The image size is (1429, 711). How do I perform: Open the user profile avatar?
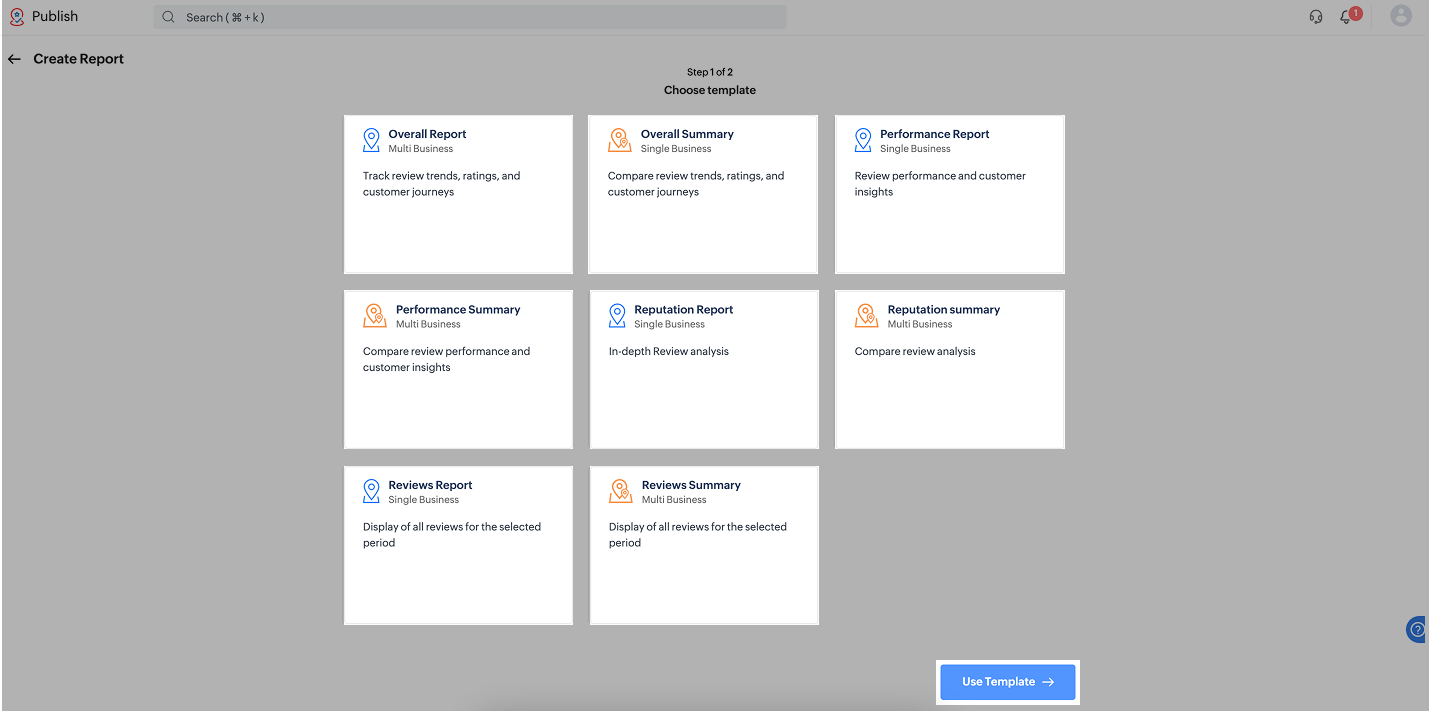tap(1401, 16)
